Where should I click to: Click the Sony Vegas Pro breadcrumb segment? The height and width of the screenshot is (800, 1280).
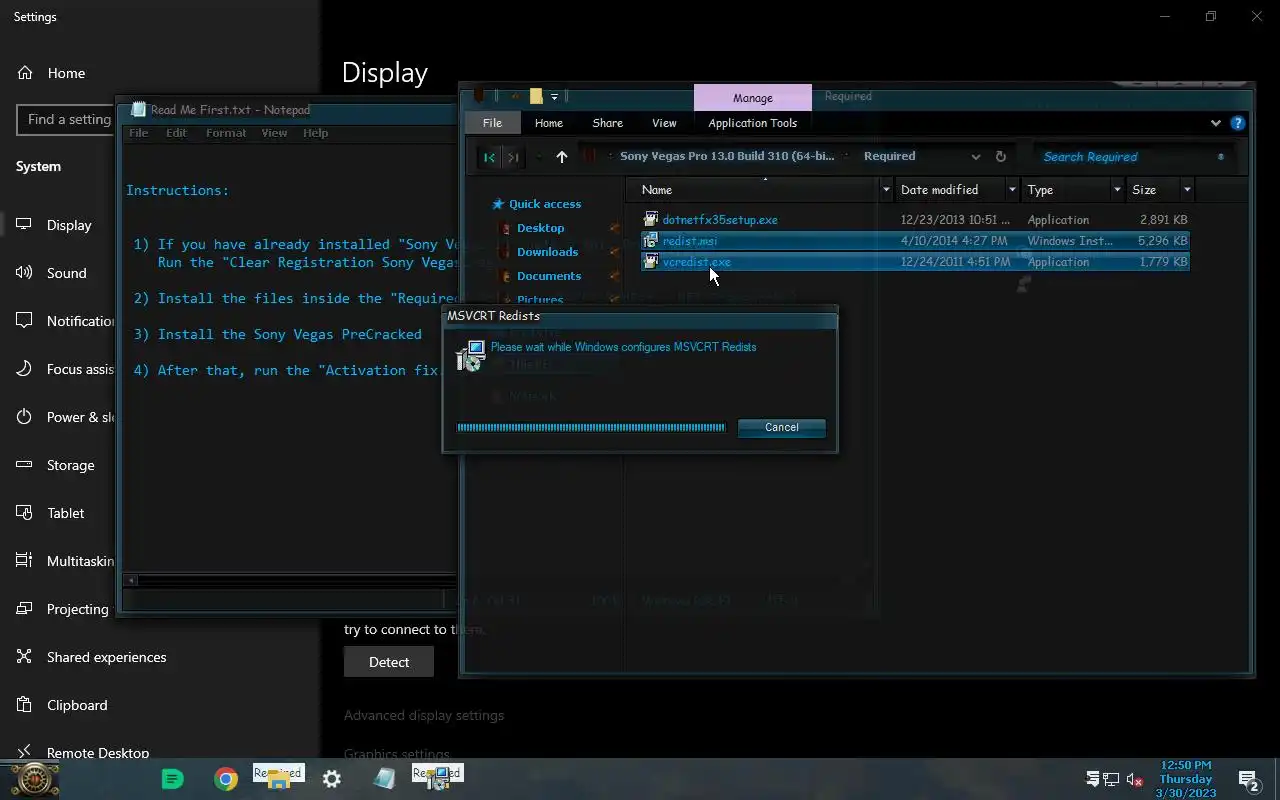[x=727, y=156]
